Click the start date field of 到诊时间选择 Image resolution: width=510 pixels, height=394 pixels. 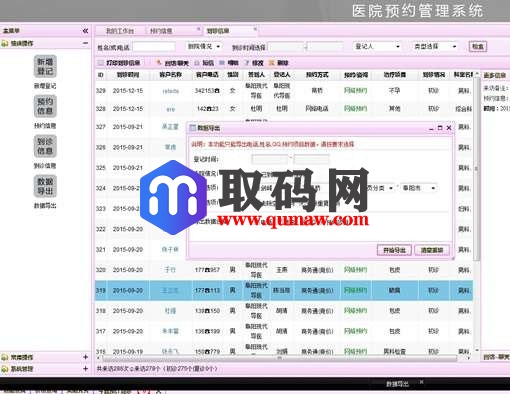[286, 47]
